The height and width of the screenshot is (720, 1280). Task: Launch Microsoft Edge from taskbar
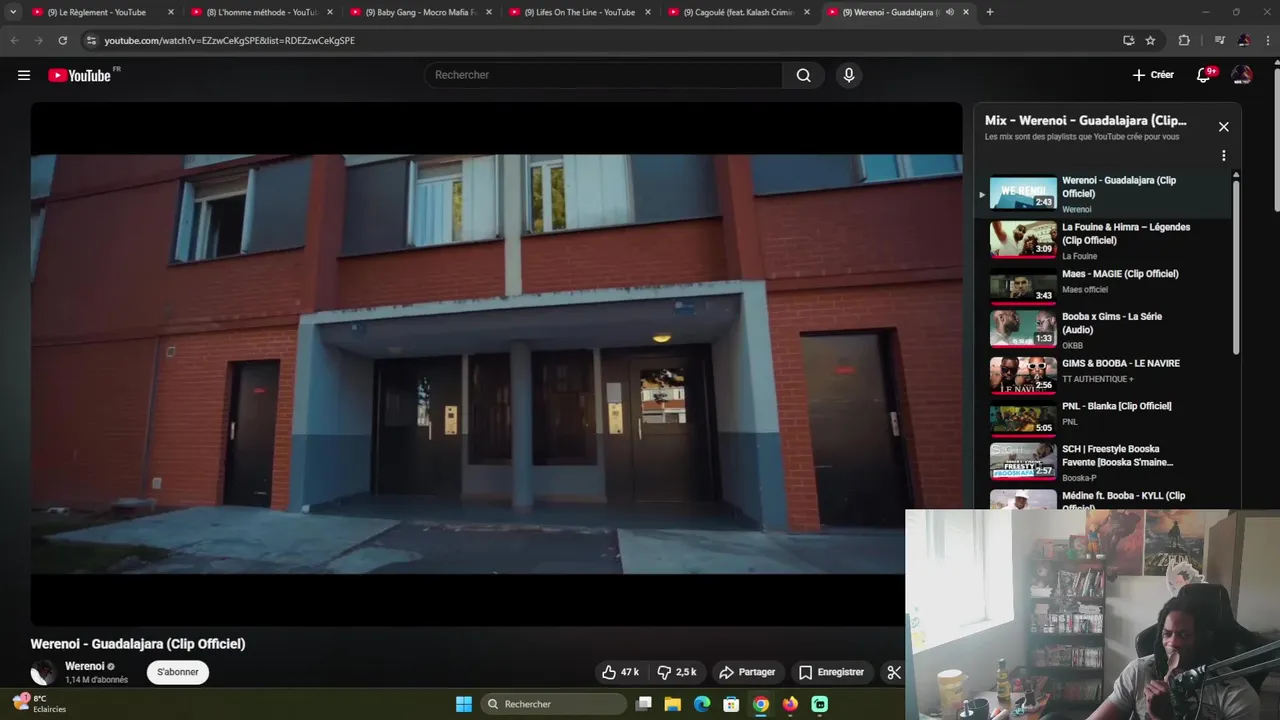click(x=702, y=704)
